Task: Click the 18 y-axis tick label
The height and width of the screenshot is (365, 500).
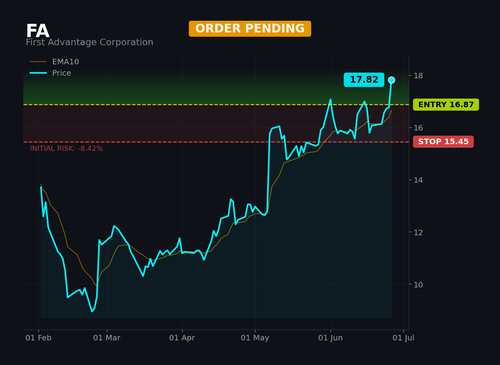Action: (418, 76)
